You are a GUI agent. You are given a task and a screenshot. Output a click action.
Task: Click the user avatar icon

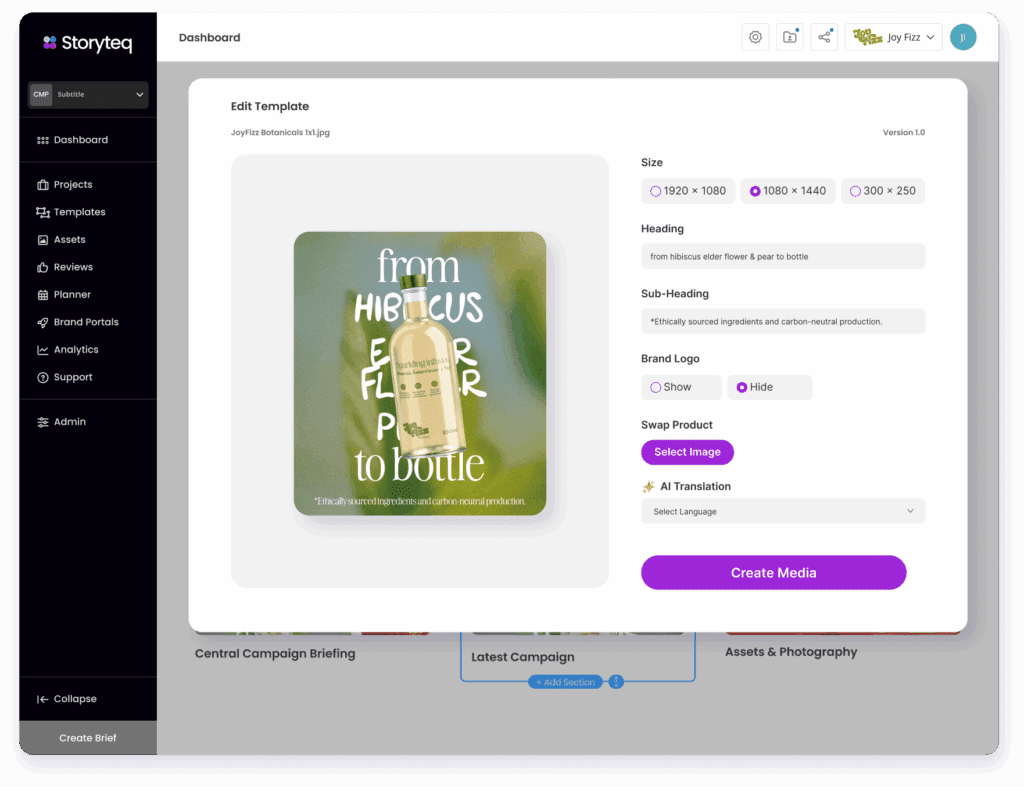point(962,37)
